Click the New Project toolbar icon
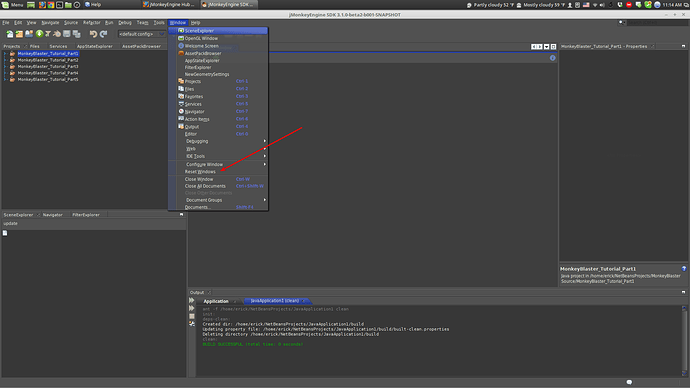The width and height of the screenshot is (690, 388). [19, 34]
